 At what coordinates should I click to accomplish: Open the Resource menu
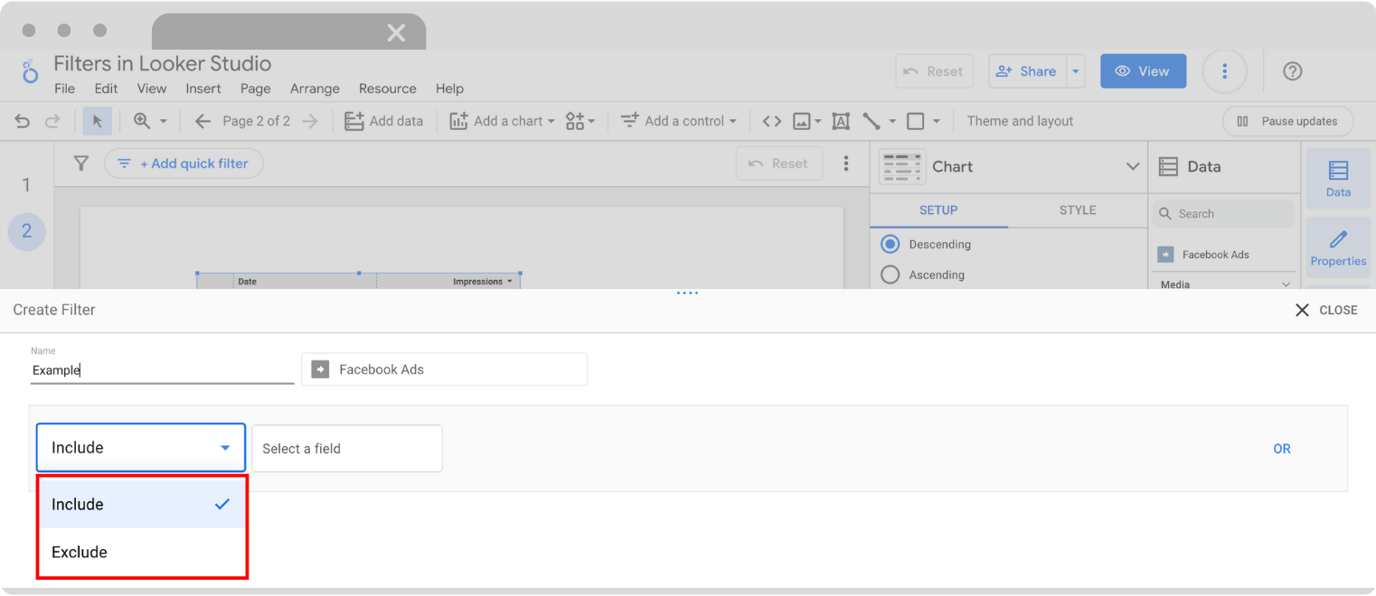coord(387,88)
